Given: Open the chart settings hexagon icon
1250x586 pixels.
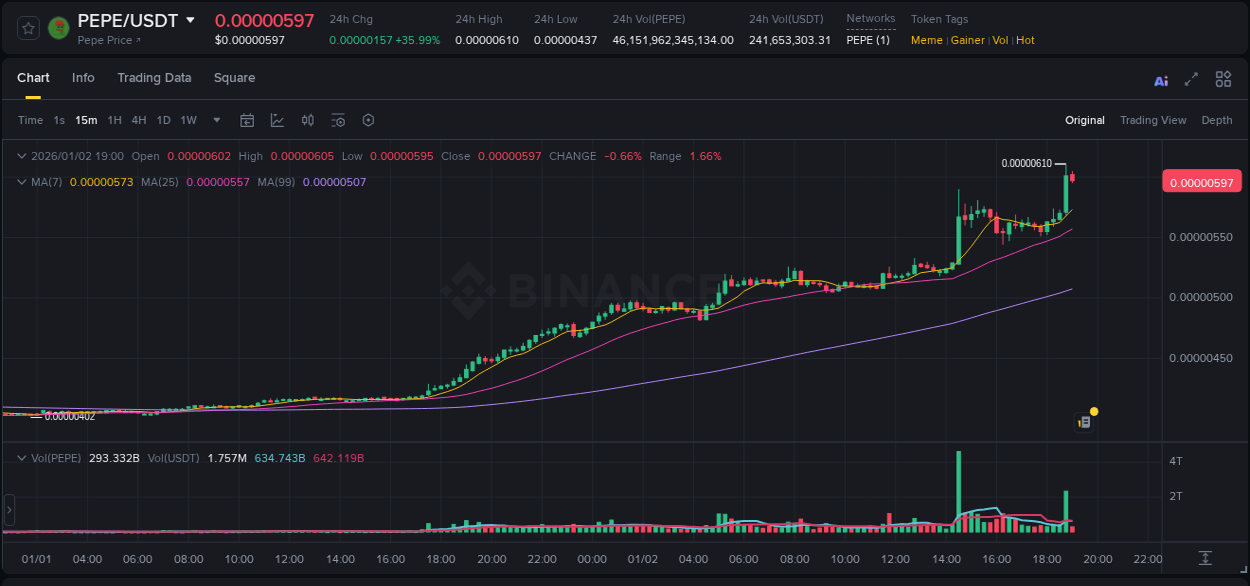Looking at the screenshot, I should pos(368,120).
